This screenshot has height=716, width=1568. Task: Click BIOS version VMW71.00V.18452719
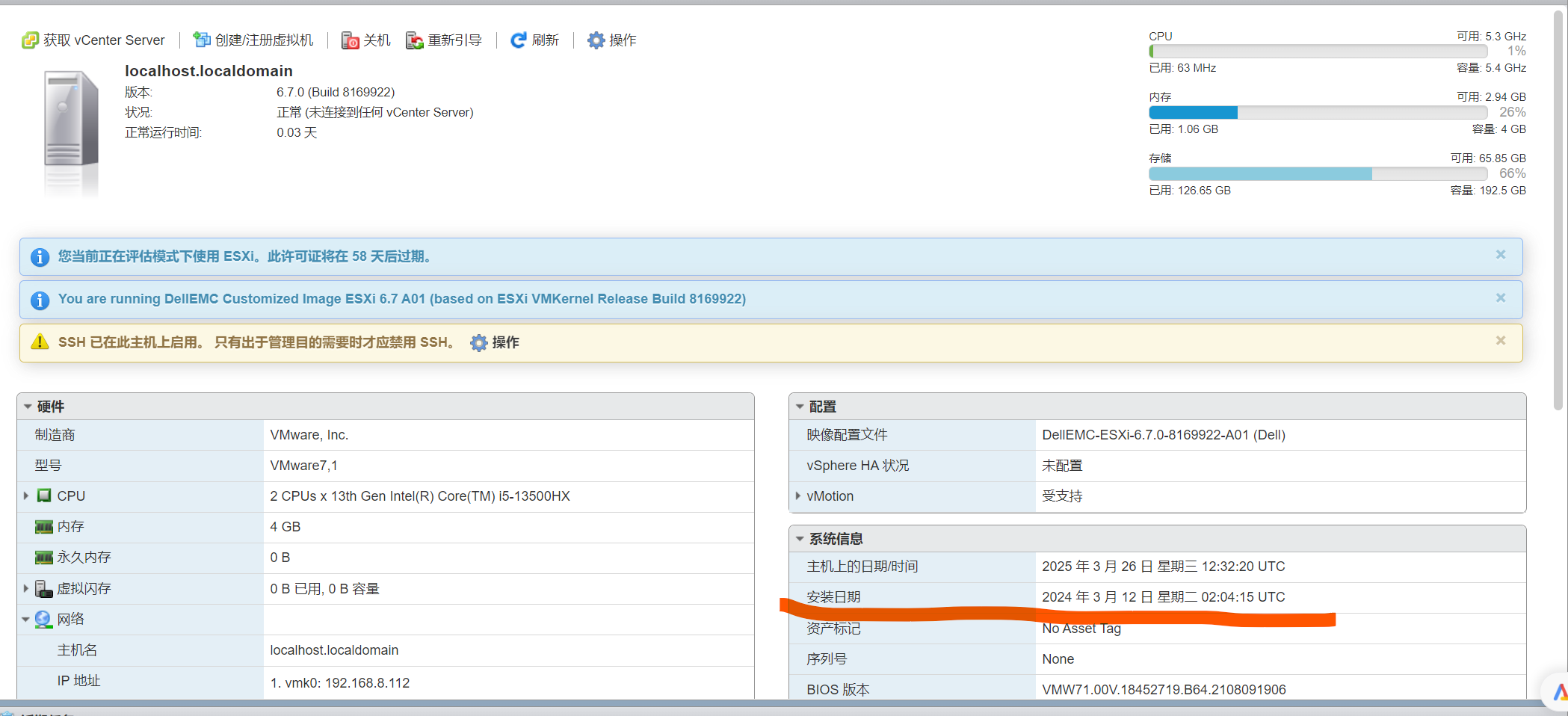click(x=1164, y=690)
